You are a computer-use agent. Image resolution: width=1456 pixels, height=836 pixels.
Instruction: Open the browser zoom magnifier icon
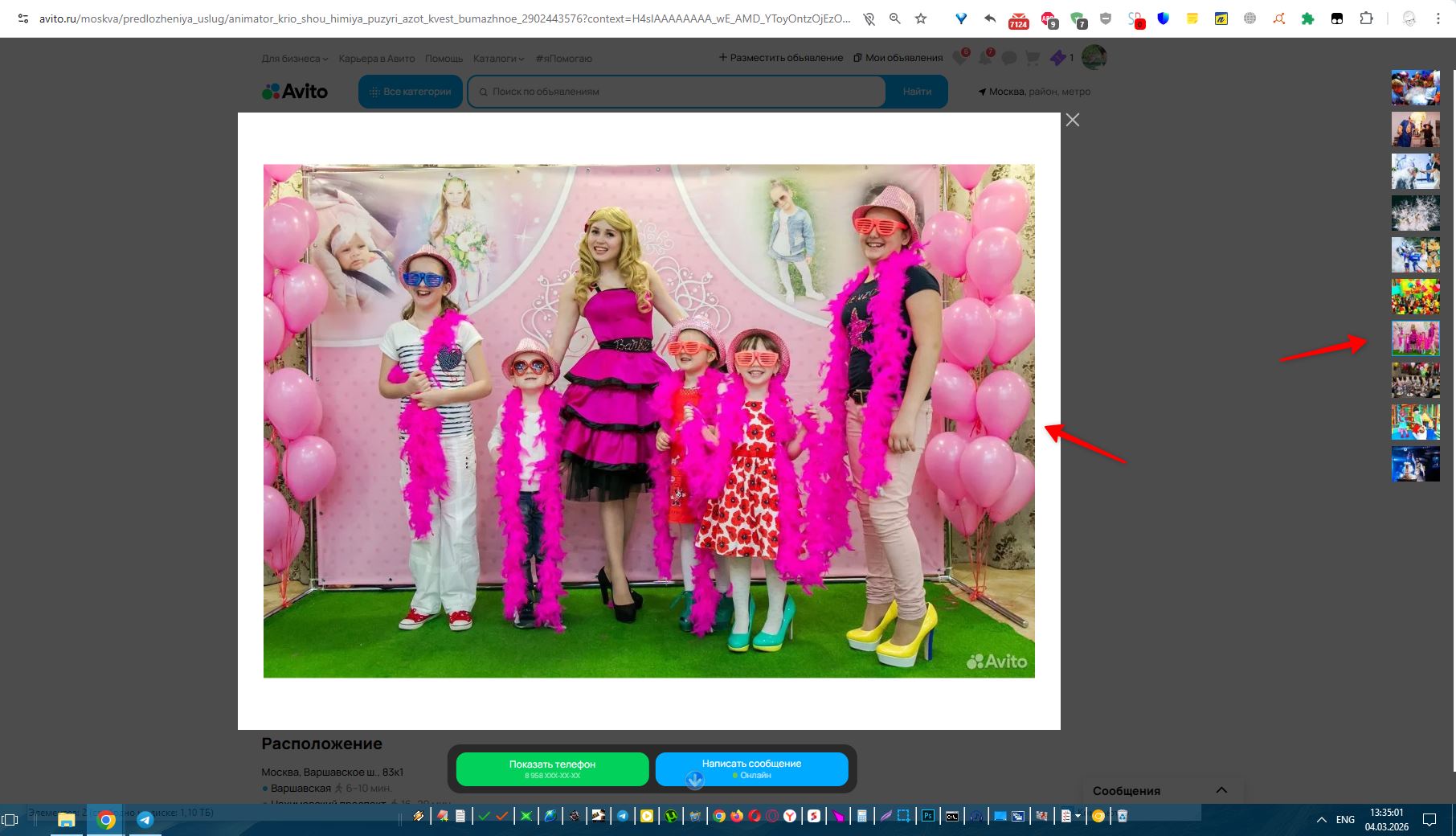coord(894,18)
